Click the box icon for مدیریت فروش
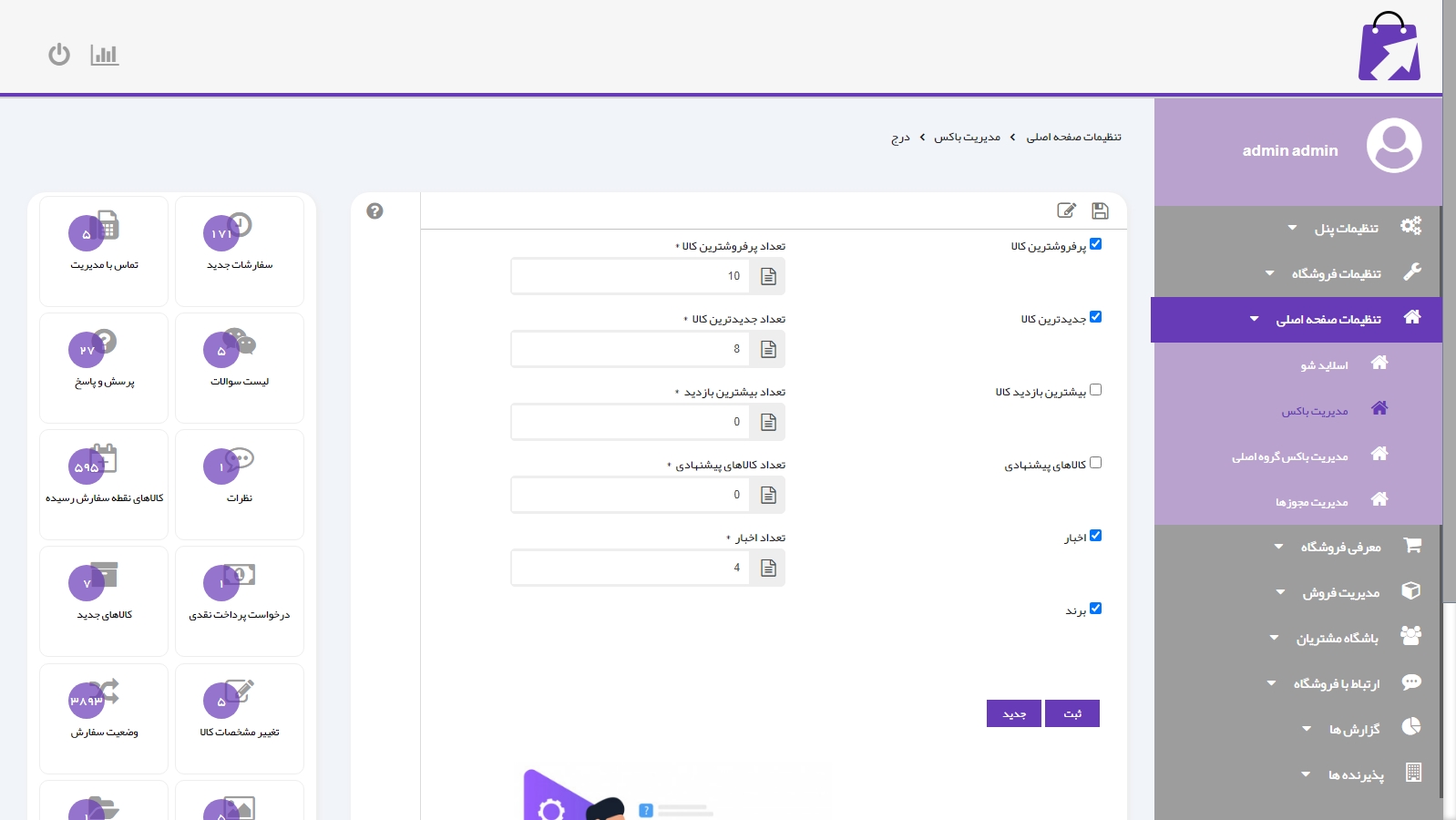 point(1411,590)
